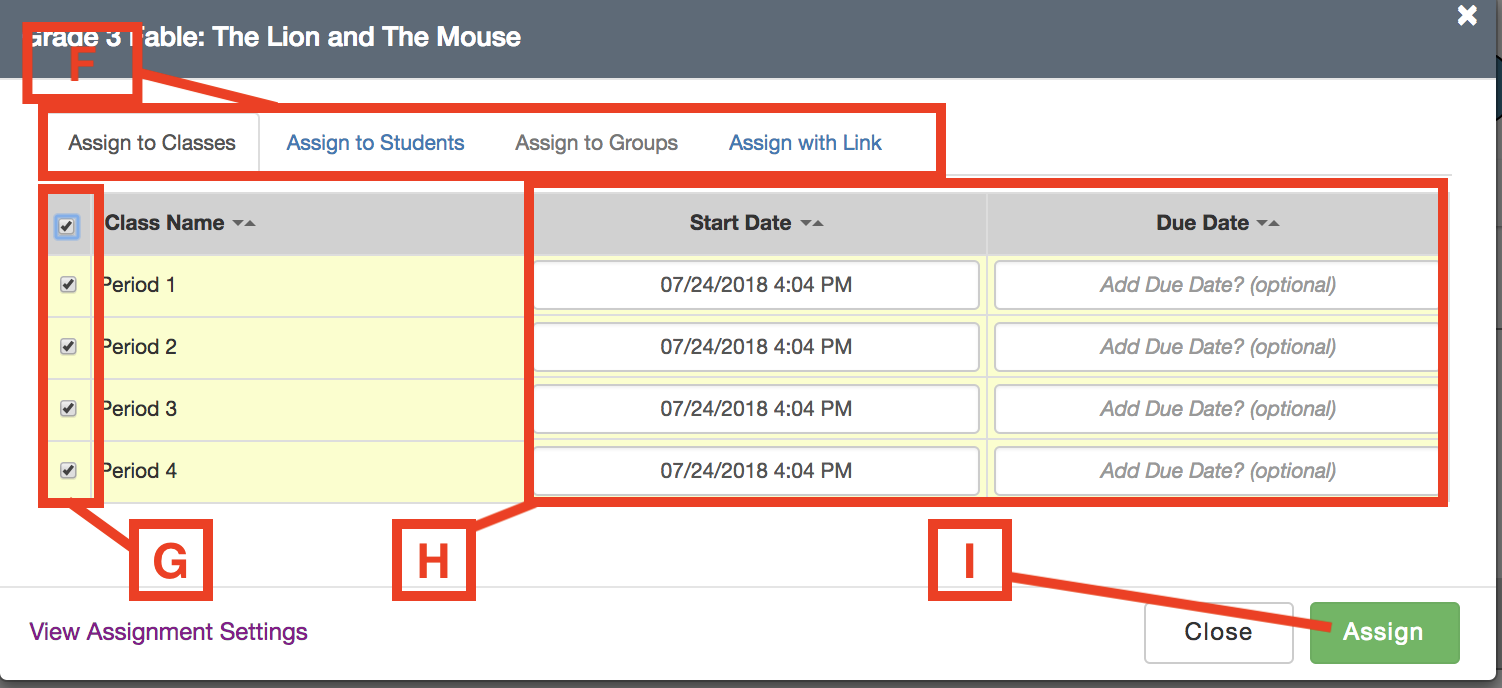
Task: Add a due date for Period 2
Action: (x=1217, y=347)
